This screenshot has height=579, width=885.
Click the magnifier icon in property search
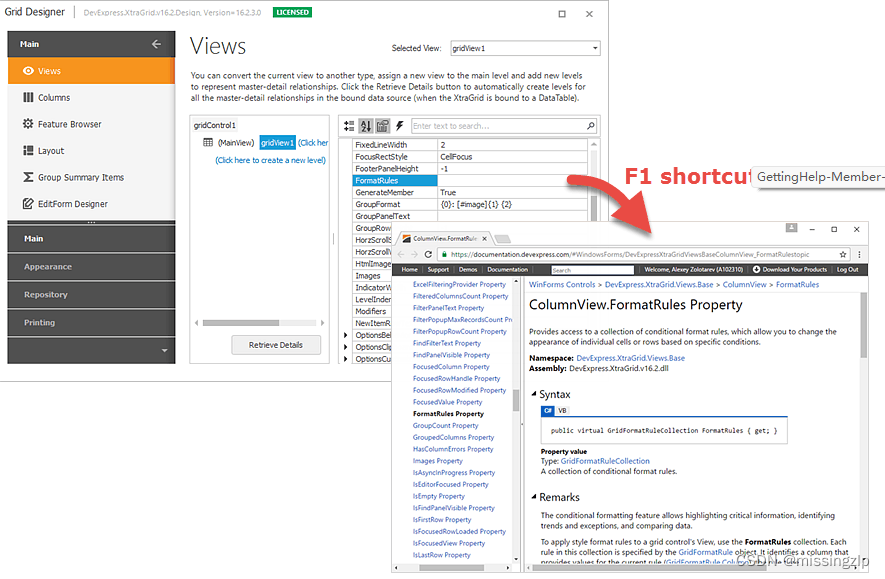[590, 126]
